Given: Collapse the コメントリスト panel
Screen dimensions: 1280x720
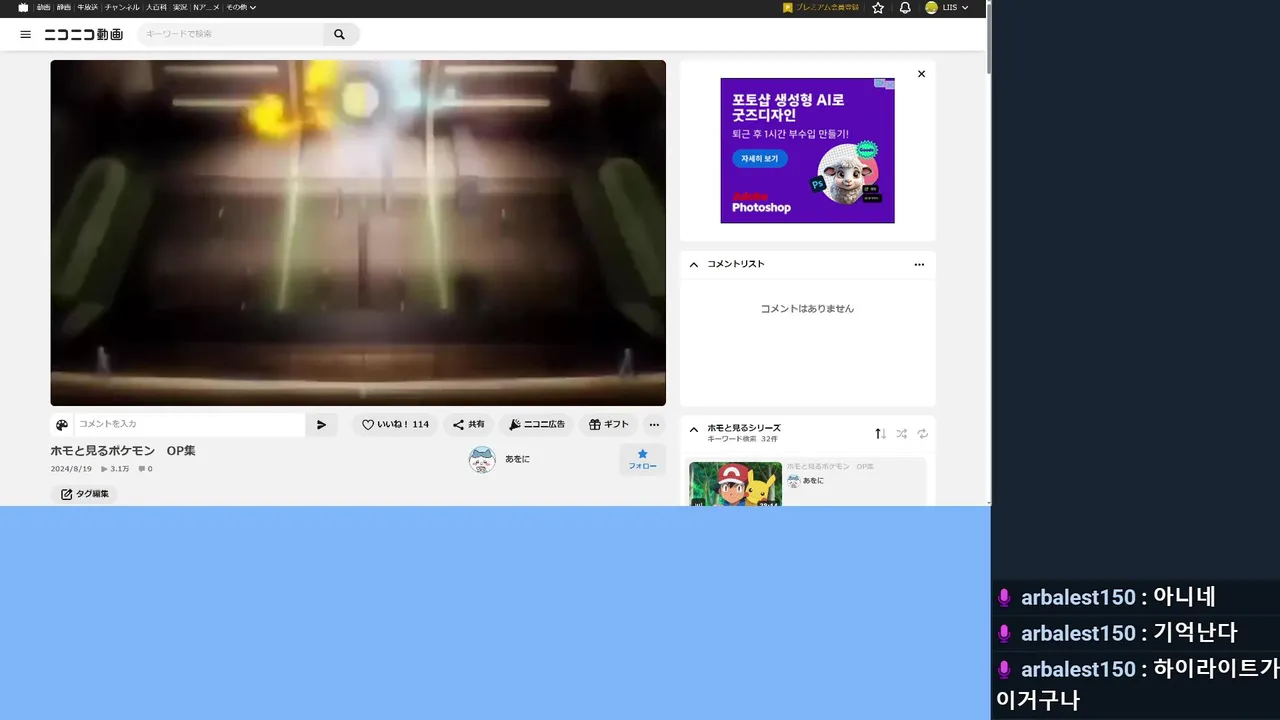Looking at the screenshot, I should [x=694, y=265].
